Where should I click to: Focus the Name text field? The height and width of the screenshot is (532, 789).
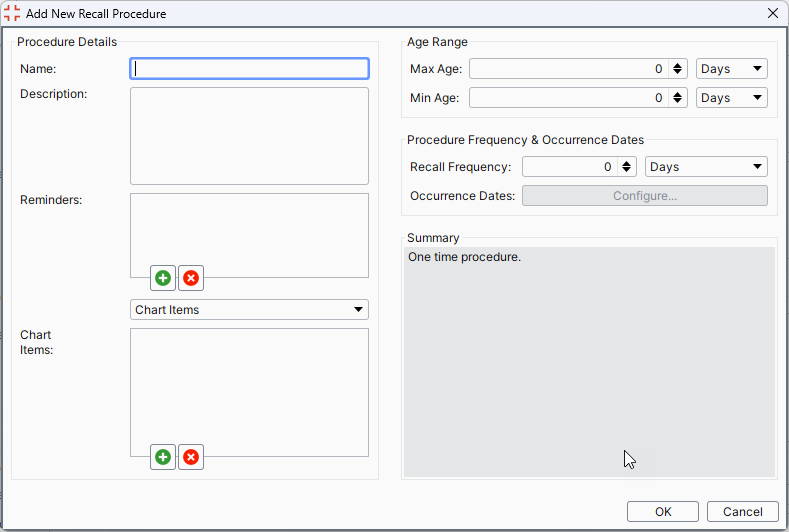point(249,69)
